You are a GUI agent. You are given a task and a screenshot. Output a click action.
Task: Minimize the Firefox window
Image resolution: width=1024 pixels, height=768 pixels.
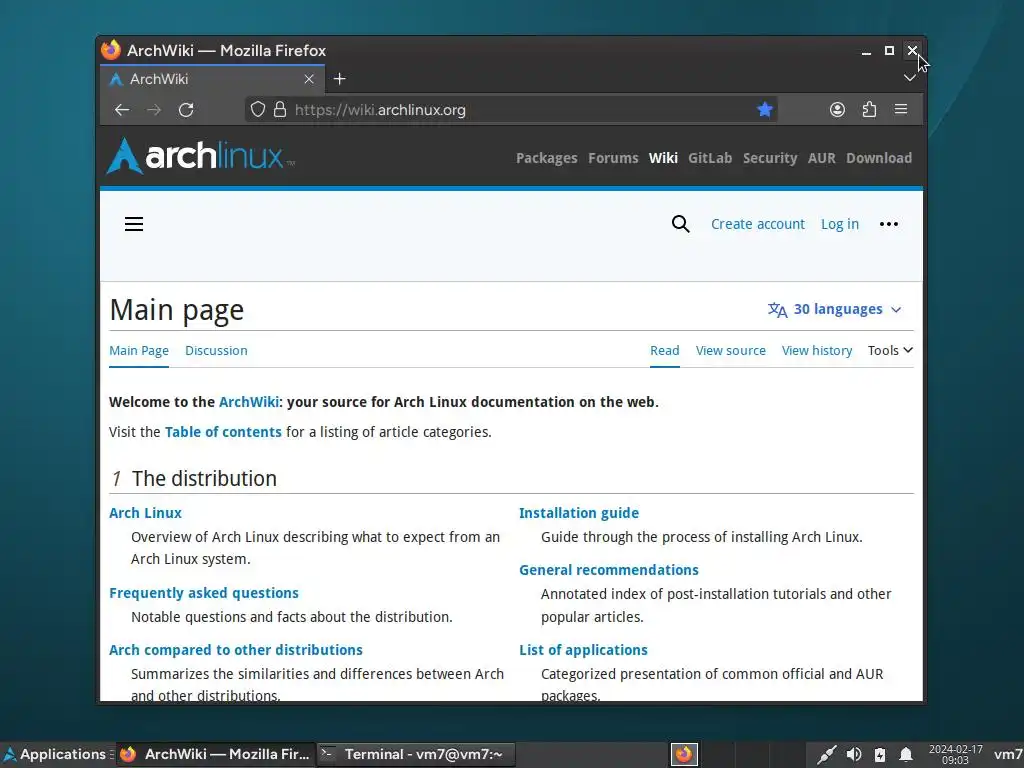pos(866,51)
